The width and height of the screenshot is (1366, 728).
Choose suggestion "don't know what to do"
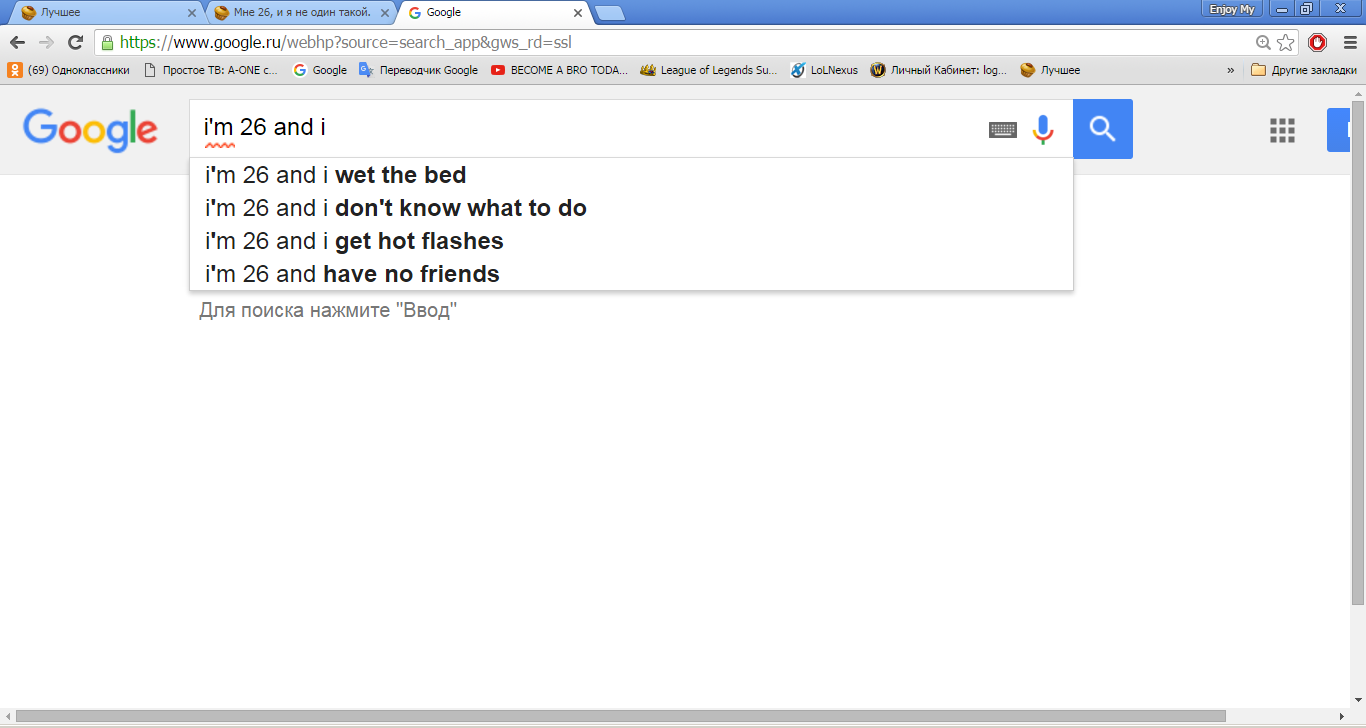(x=396, y=209)
